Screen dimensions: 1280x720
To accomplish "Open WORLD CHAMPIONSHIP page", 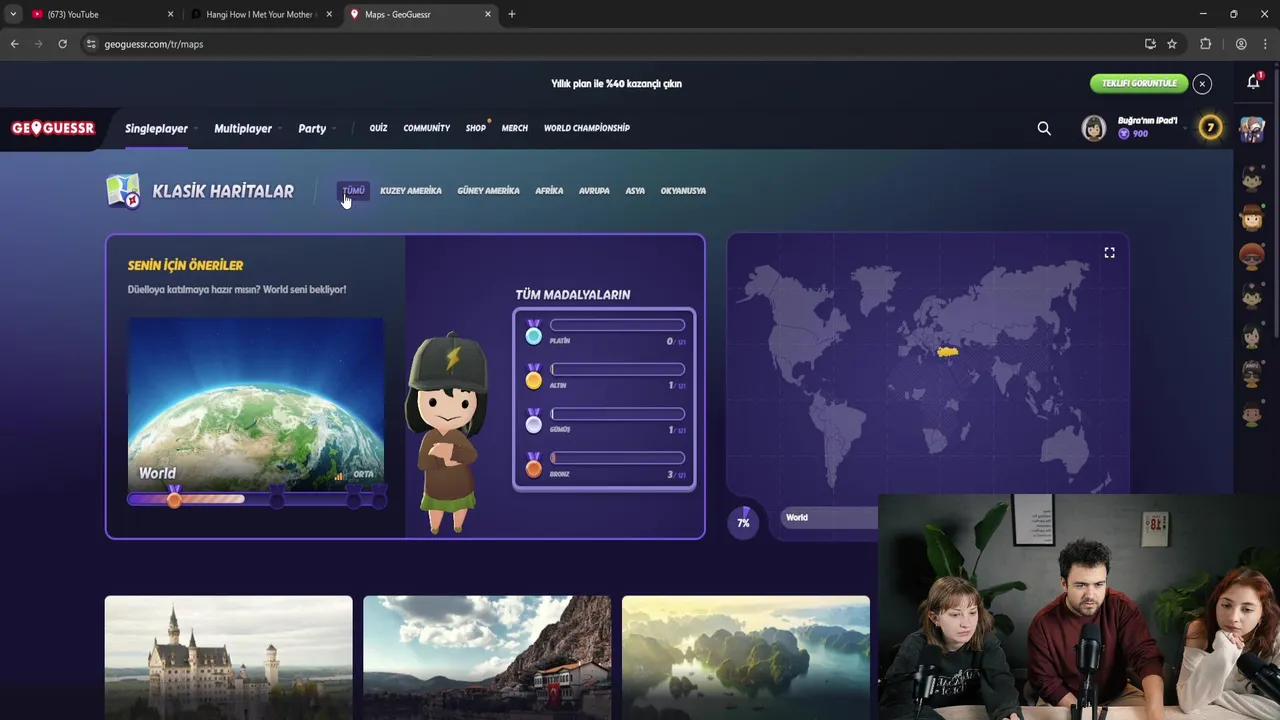I will point(587,128).
